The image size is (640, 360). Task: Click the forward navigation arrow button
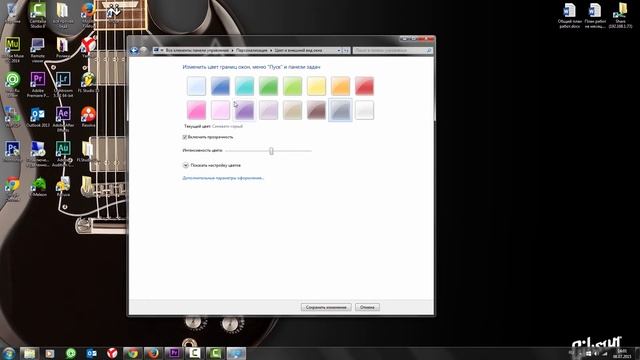coord(144,50)
